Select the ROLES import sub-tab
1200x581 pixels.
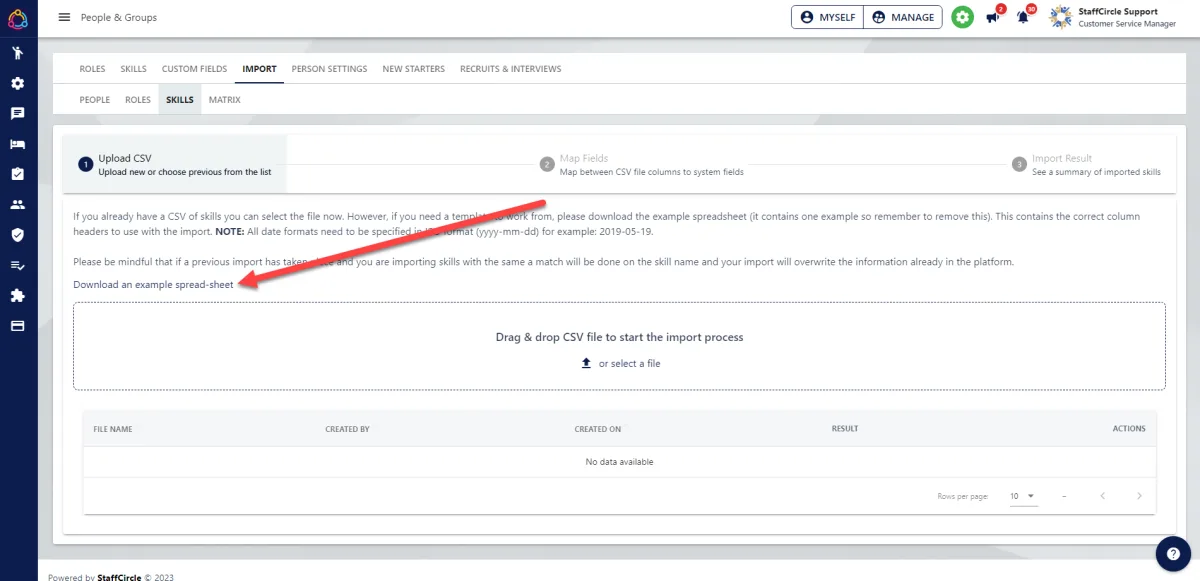pos(138,100)
